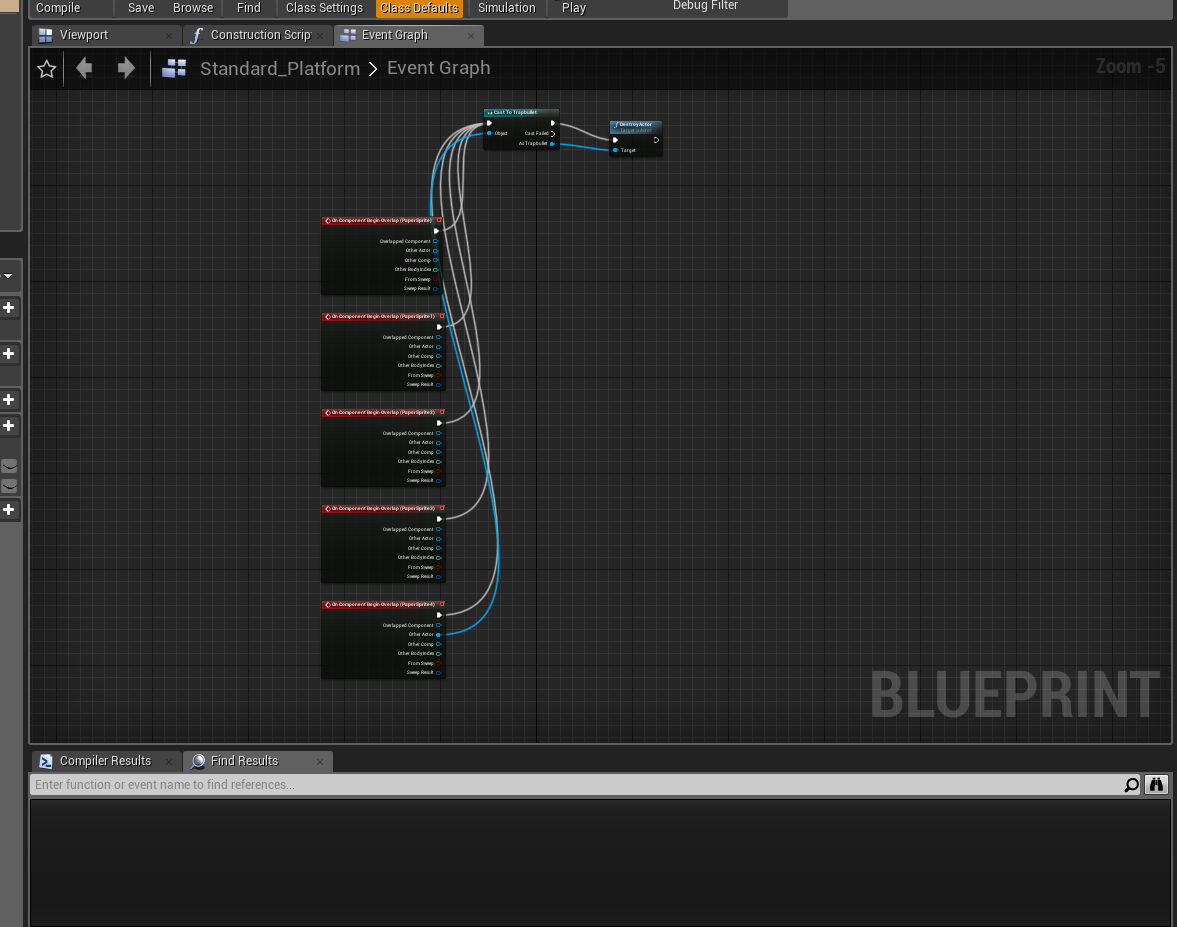Select the DestroyActor function node

click(636, 126)
